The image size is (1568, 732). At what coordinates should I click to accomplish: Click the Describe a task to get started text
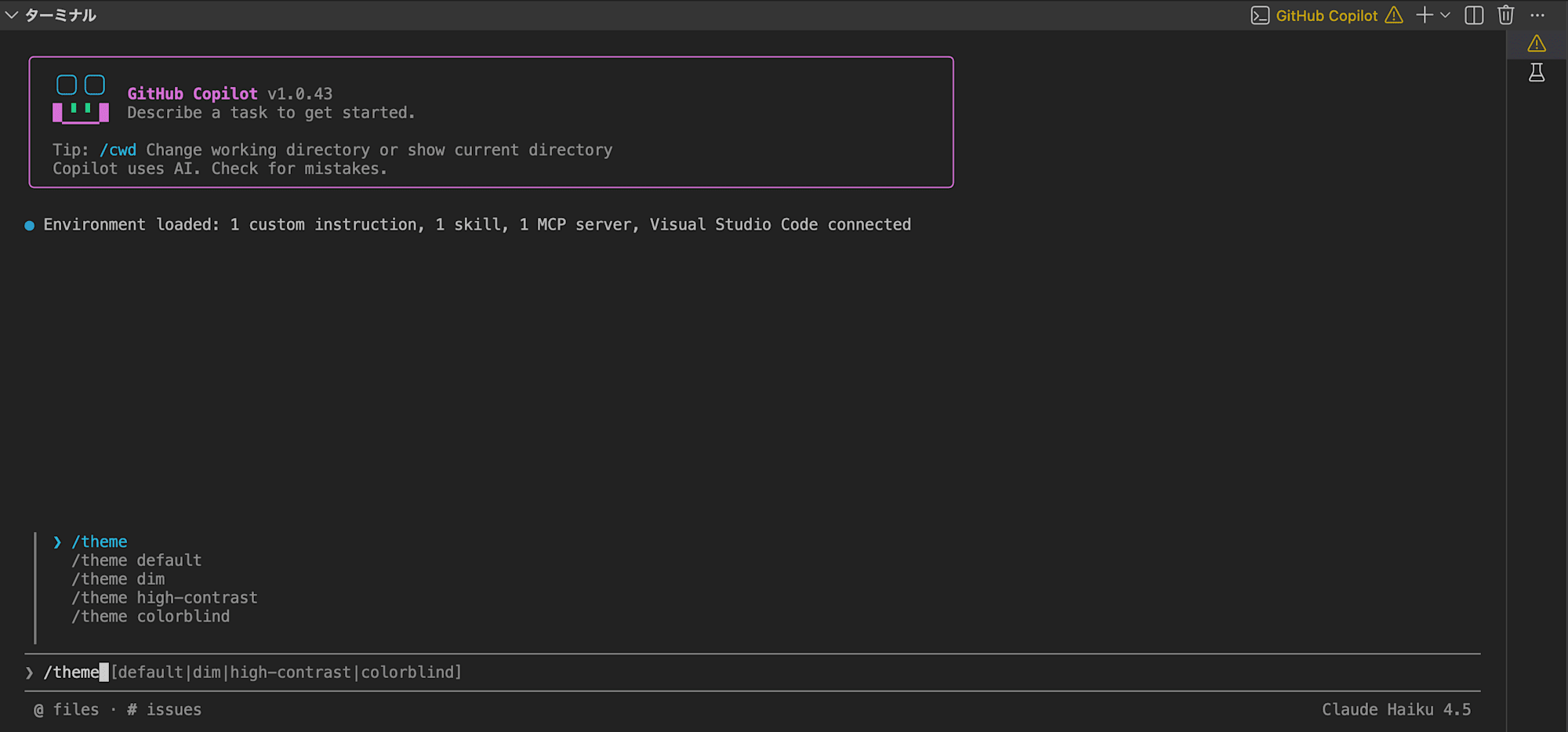point(271,113)
